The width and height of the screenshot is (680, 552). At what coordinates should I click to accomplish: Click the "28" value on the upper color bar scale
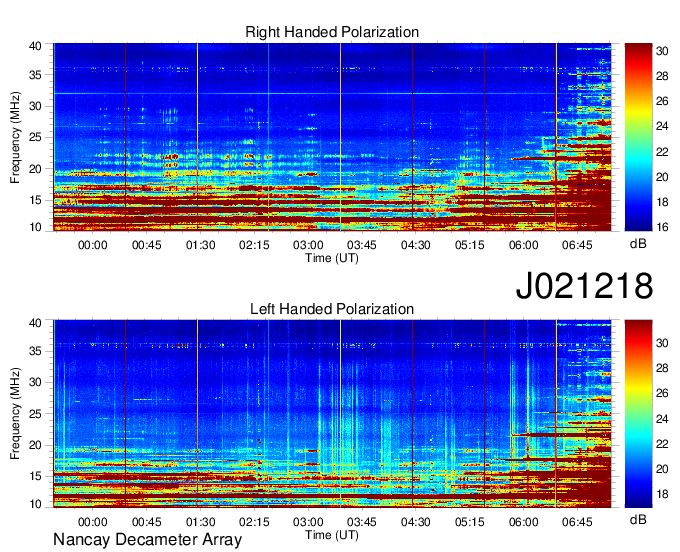pyautogui.click(x=662, y=76)
